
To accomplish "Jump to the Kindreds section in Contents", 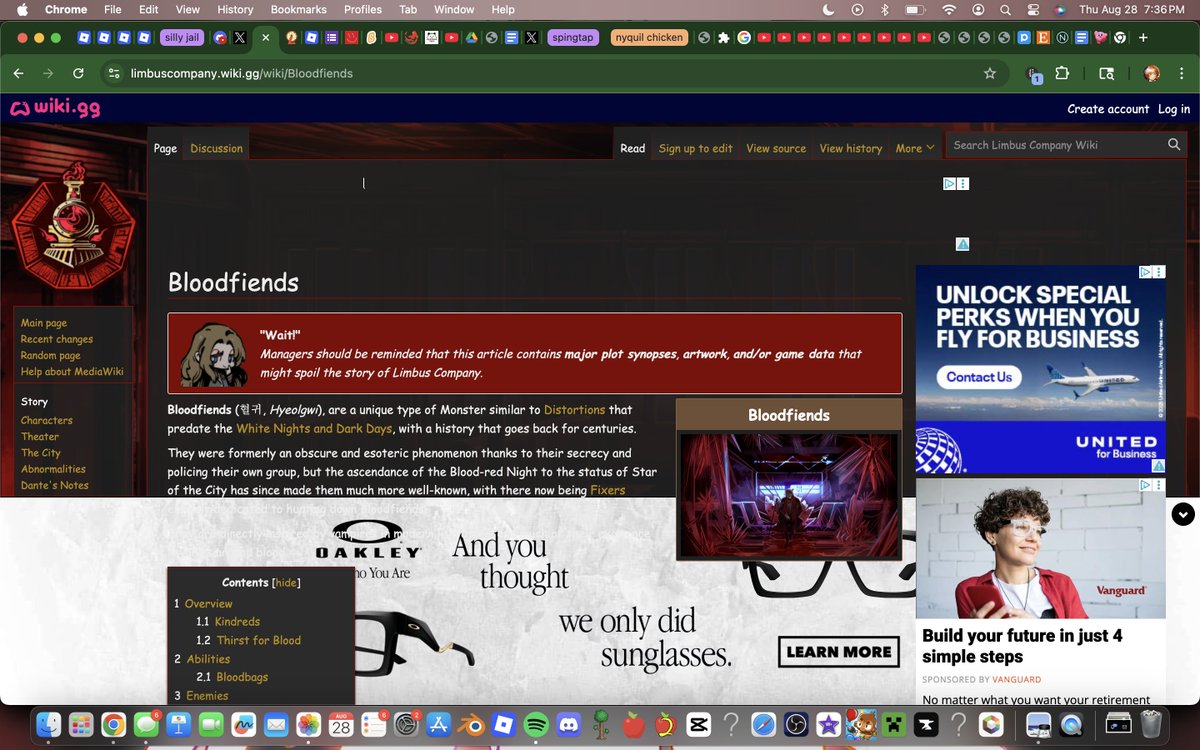I will click(237, 622).
